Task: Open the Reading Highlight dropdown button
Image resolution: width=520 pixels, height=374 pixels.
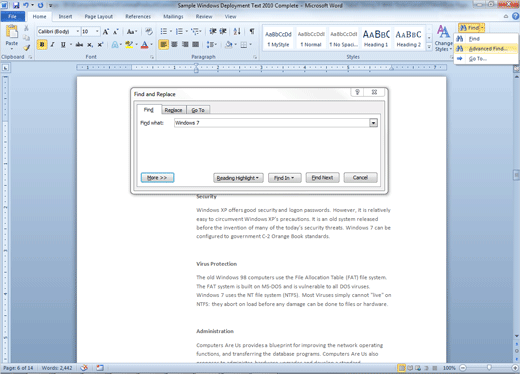Action: click(x=238, y=178)
